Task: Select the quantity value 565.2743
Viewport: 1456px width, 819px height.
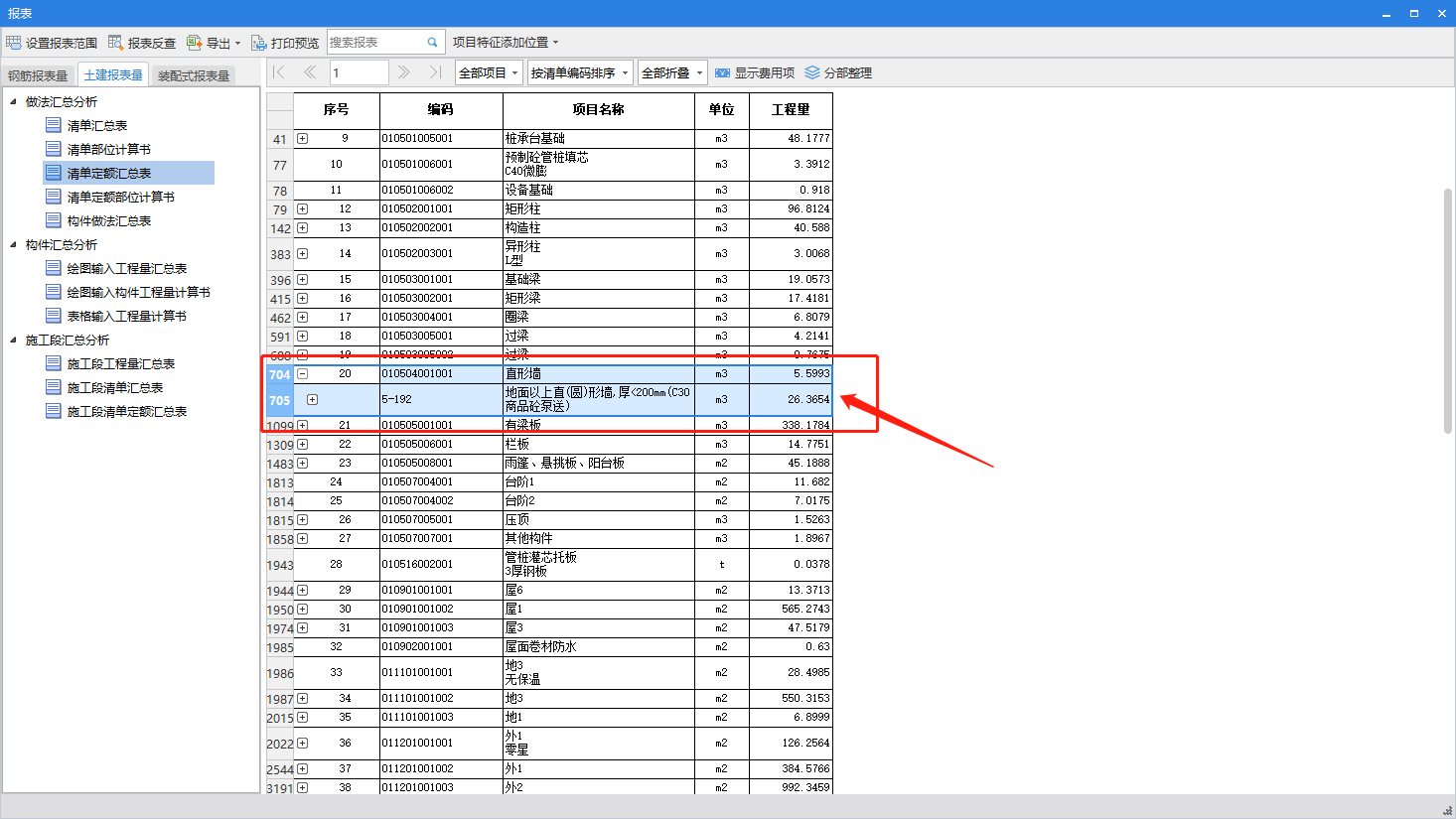Action: [791, 610]
